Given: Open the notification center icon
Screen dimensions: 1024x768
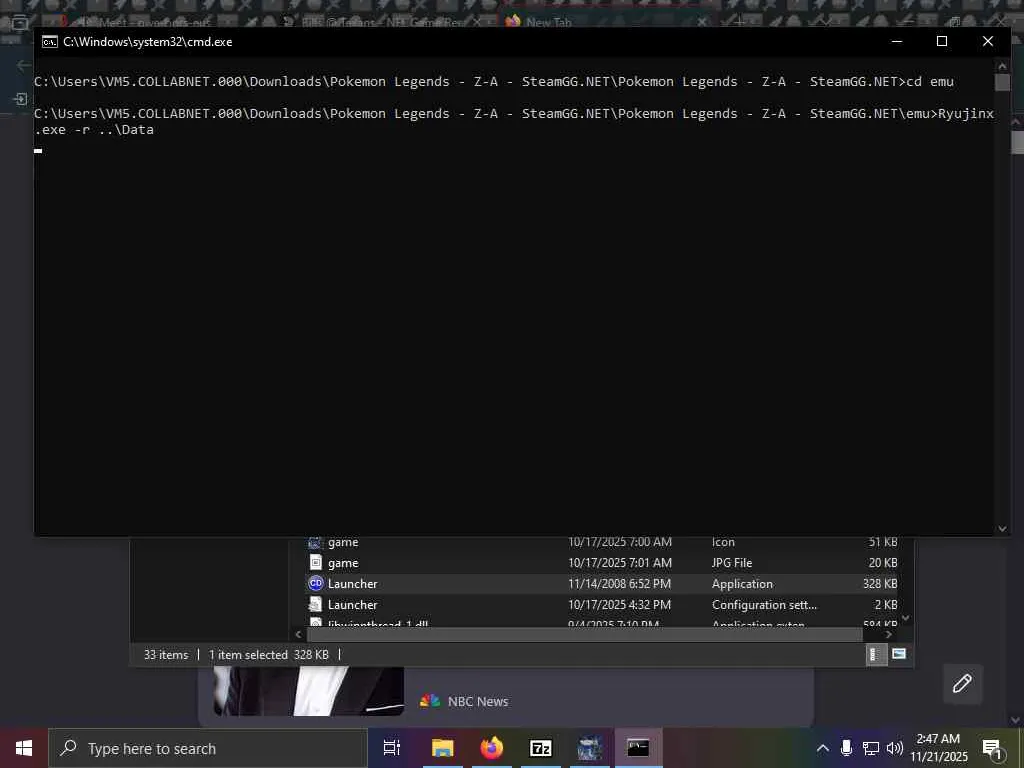Looking at the screenshot, I should [993, 749].
